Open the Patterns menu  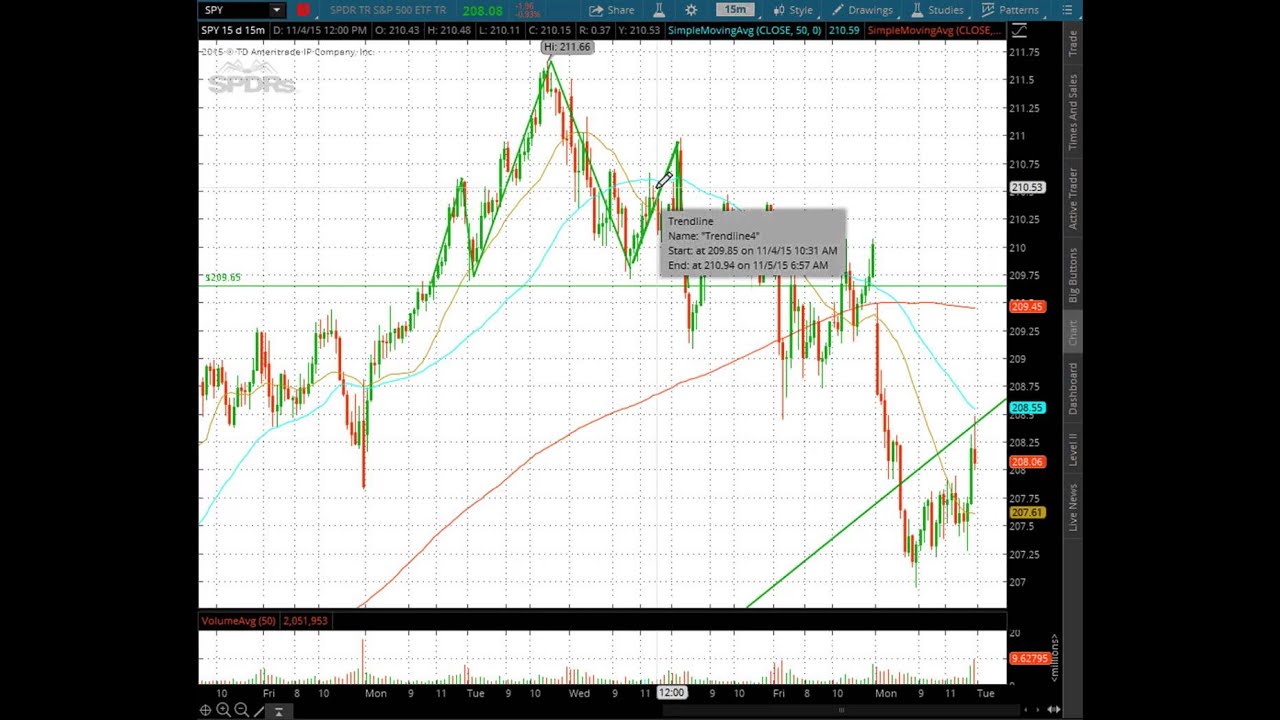[x=1010, y=10]
